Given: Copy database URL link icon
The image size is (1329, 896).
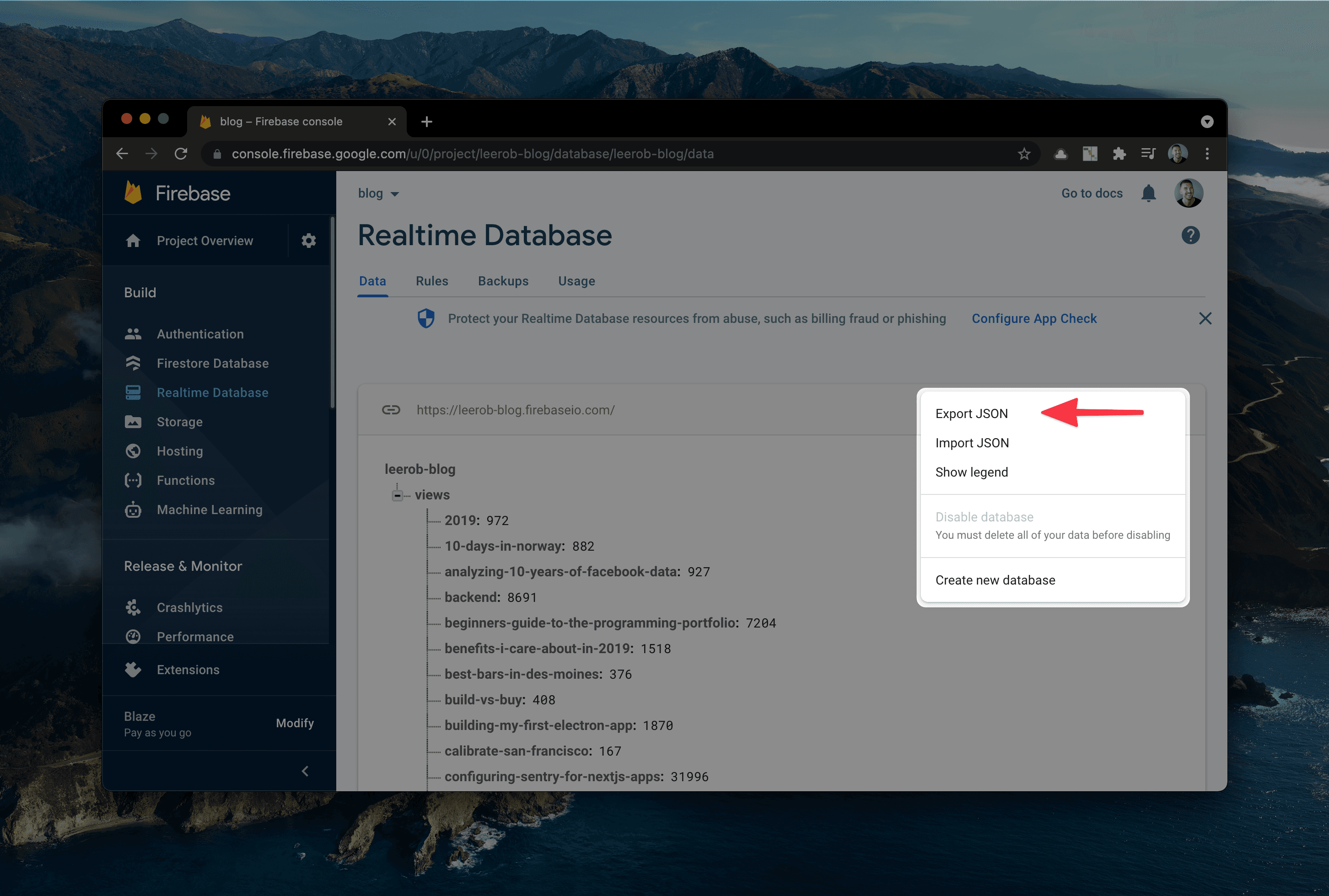Looking at the screenshot, I should (391, 410).
